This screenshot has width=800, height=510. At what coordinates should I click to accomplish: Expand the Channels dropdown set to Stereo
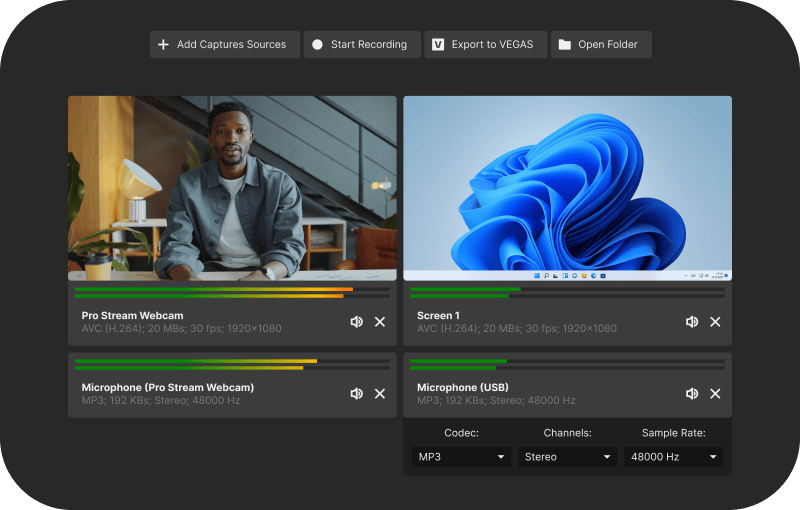click(566, 457)
